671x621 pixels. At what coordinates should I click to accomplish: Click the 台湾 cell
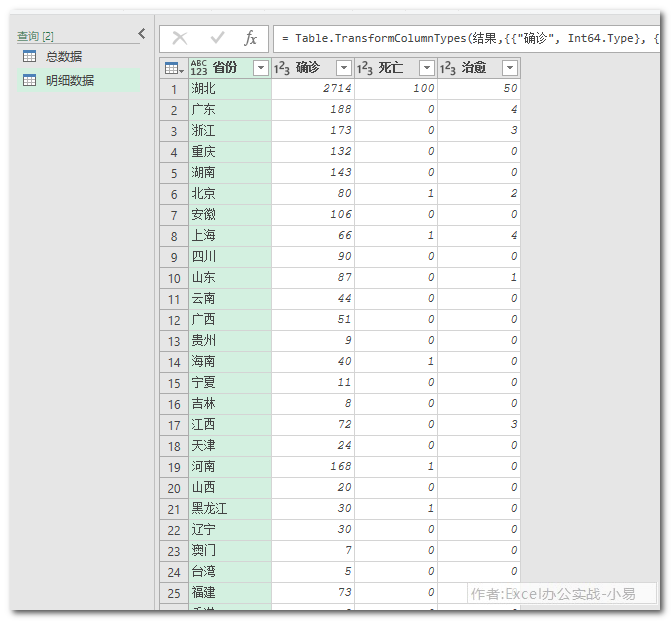tap(230, 571)
